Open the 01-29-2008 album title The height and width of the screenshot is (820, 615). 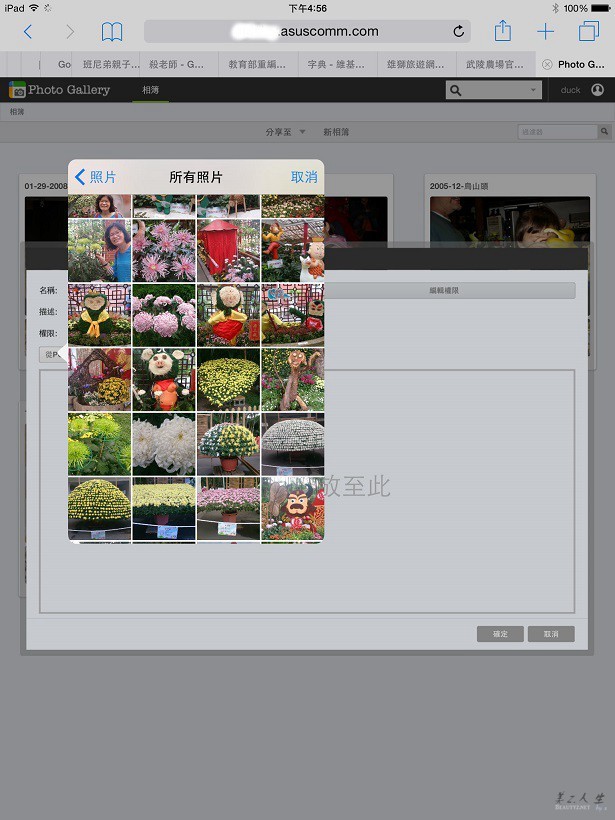coord(46,186)
